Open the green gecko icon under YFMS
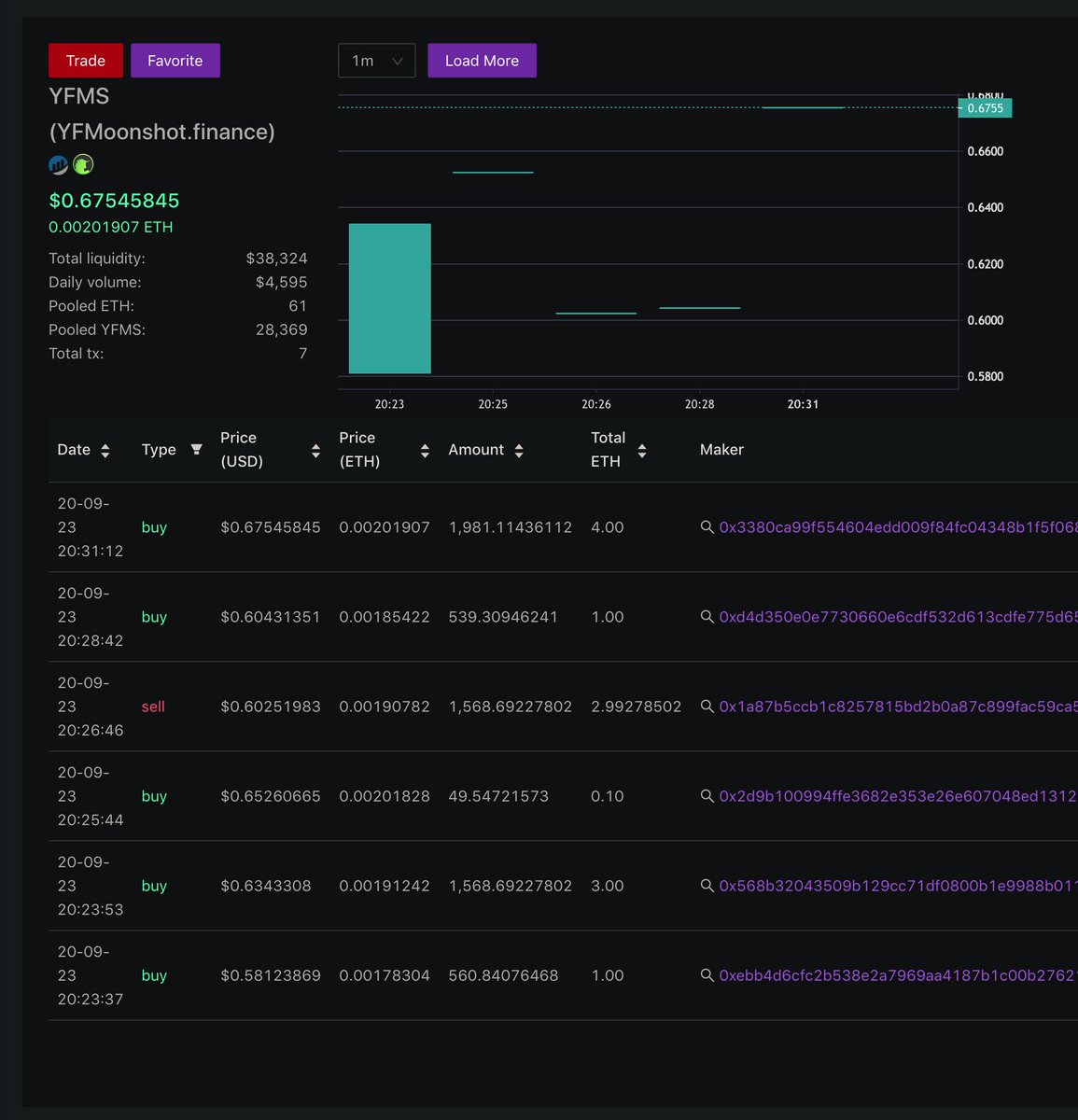Viewport: 1078px width, 1120px height. (x=83, y=165)
